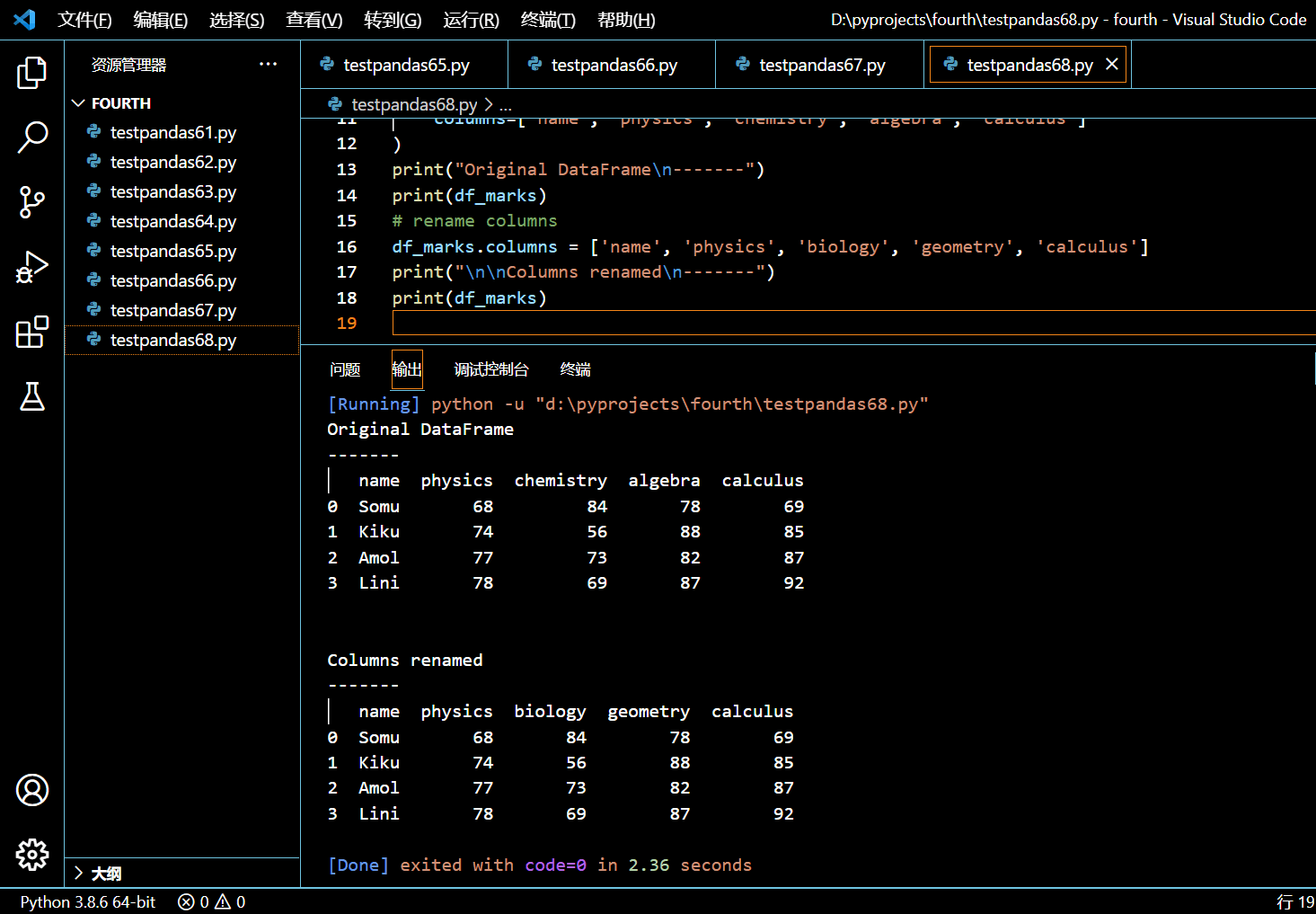Click the VS Code logo icon
The height and width of the screenshot is (914, 1316).
pos(25,19)
